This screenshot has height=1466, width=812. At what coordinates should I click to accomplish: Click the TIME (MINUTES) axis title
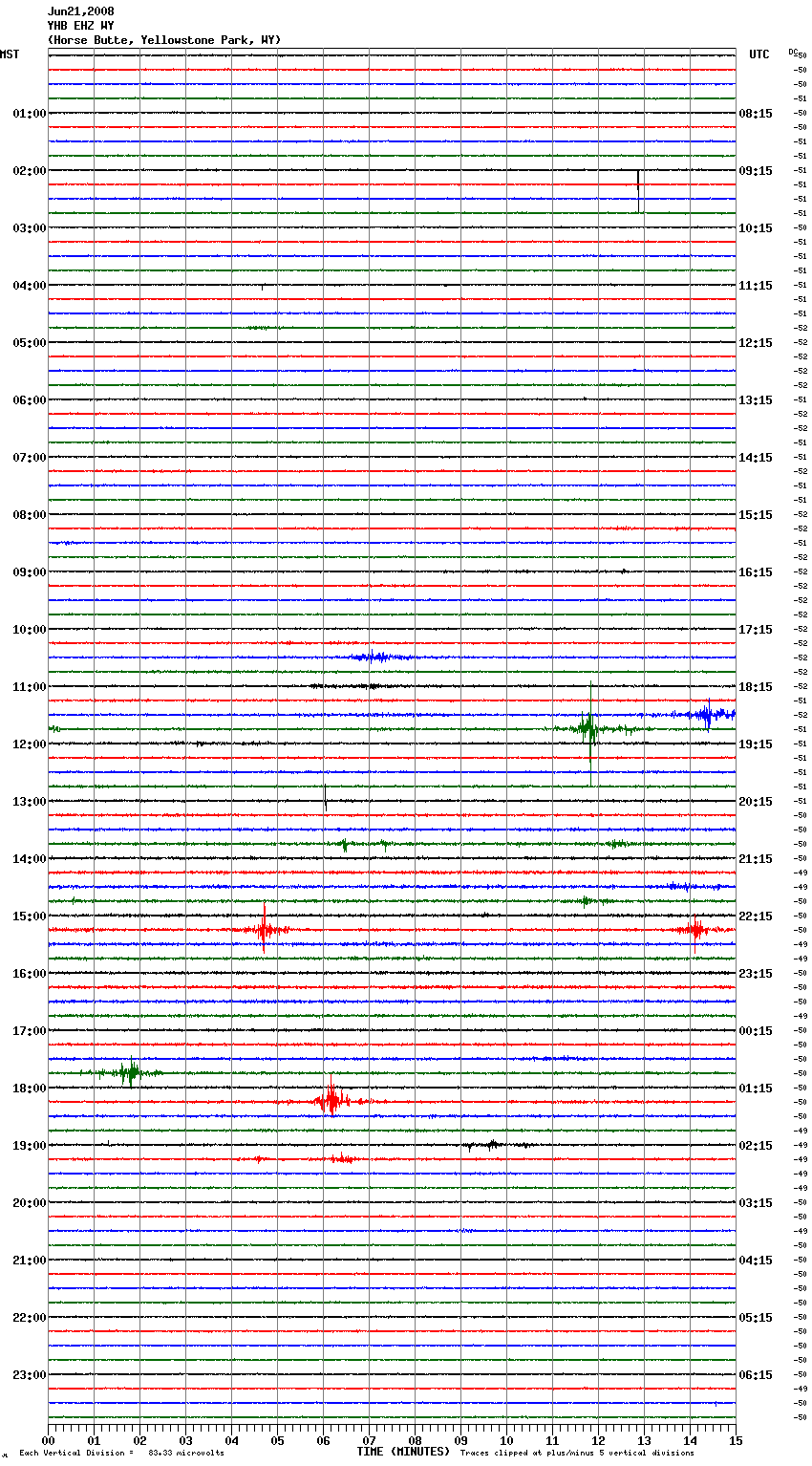coord(403,1452)
